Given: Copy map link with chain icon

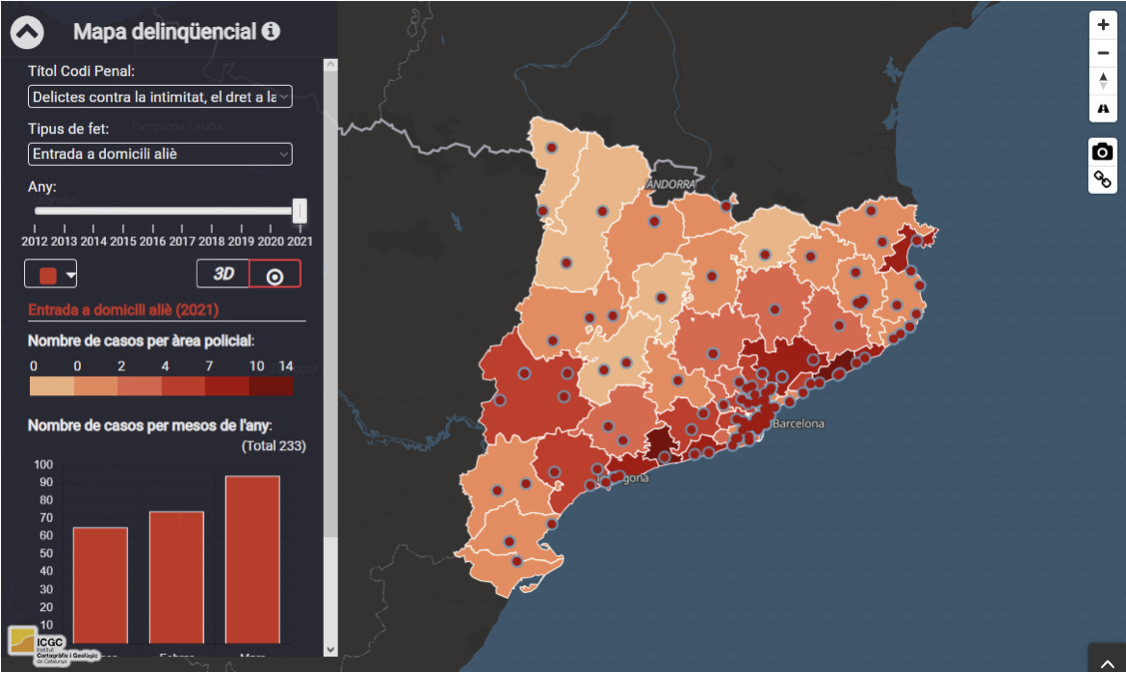Looking at the screenshot, I should 1102,180.
